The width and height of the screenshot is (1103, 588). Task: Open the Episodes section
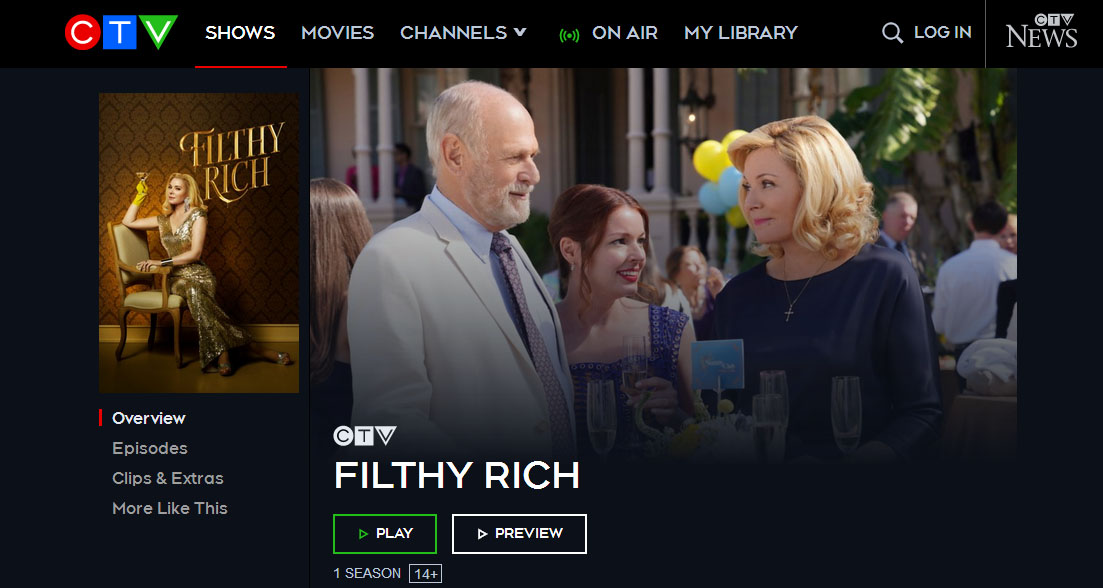(150, 448)
